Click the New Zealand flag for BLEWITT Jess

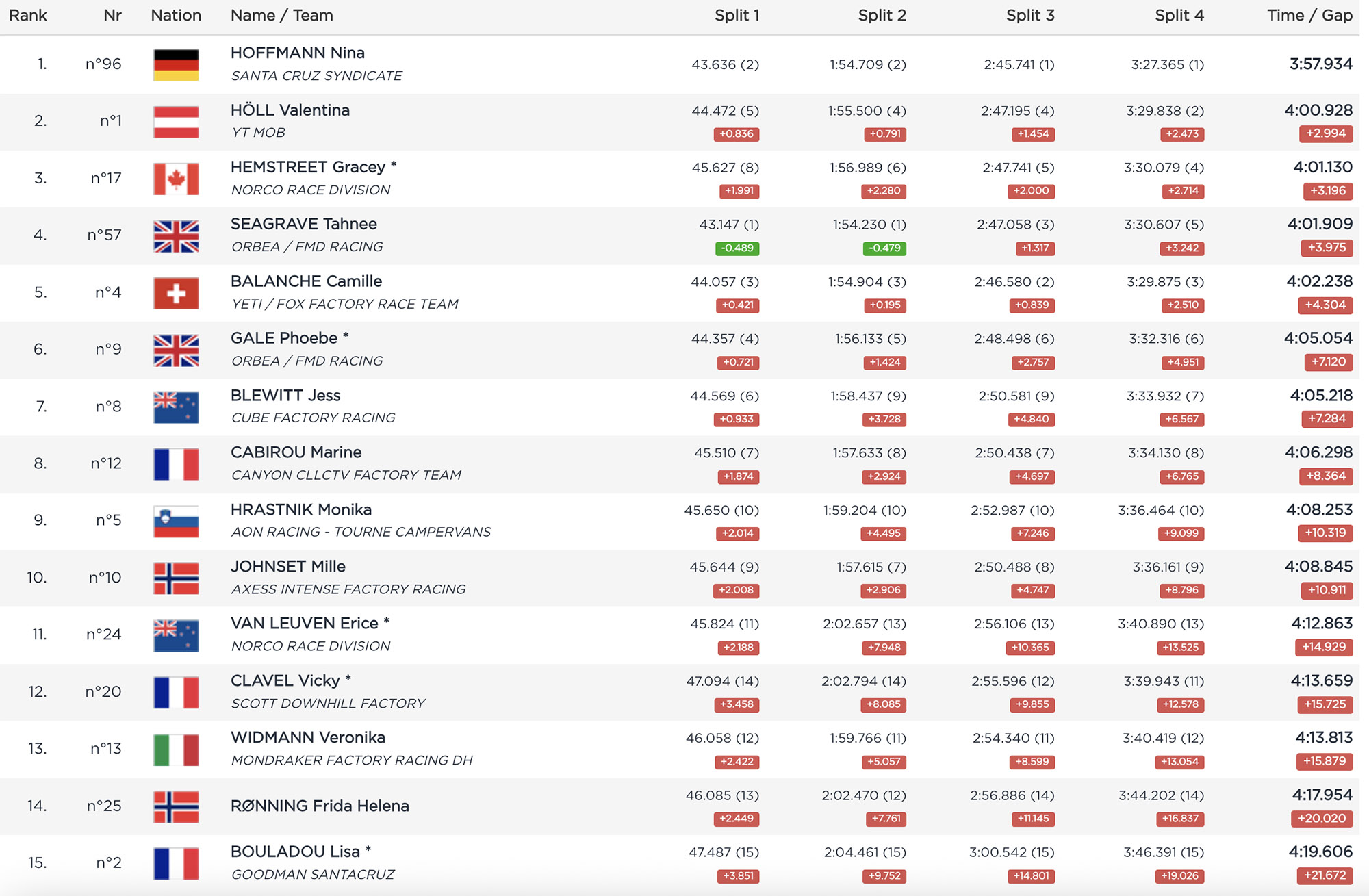click(x=176, y=407)
